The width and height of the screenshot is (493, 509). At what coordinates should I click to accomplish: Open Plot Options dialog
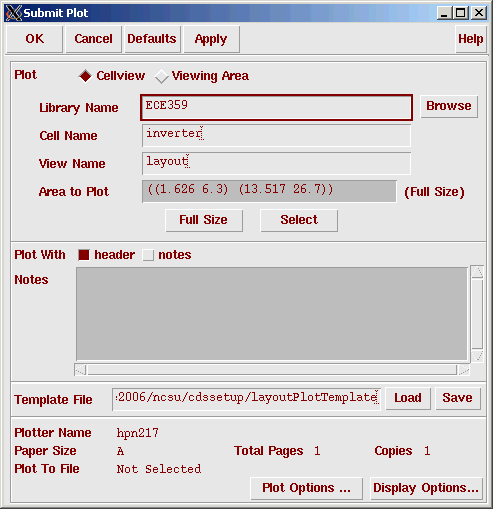306,488
